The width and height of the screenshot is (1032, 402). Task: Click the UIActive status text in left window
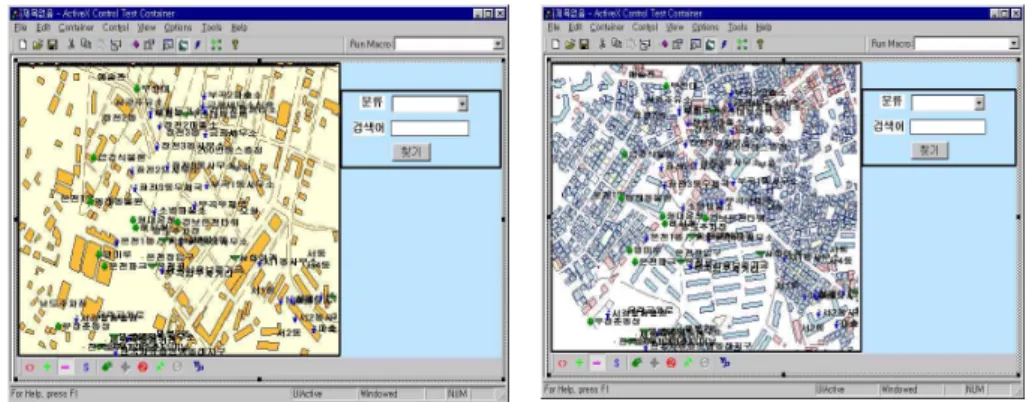pos(308,394)
